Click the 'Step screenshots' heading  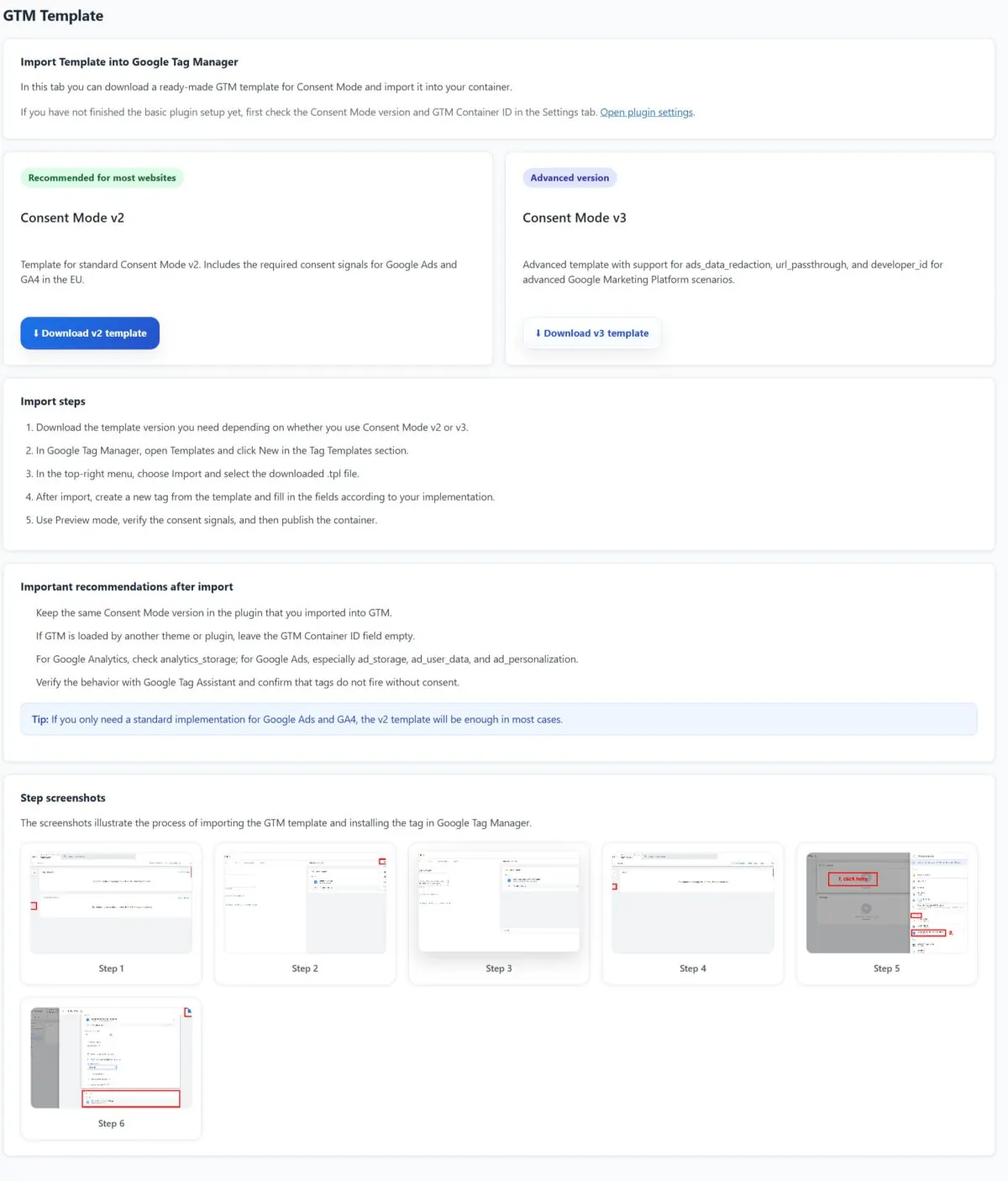[x=63, y=798]
